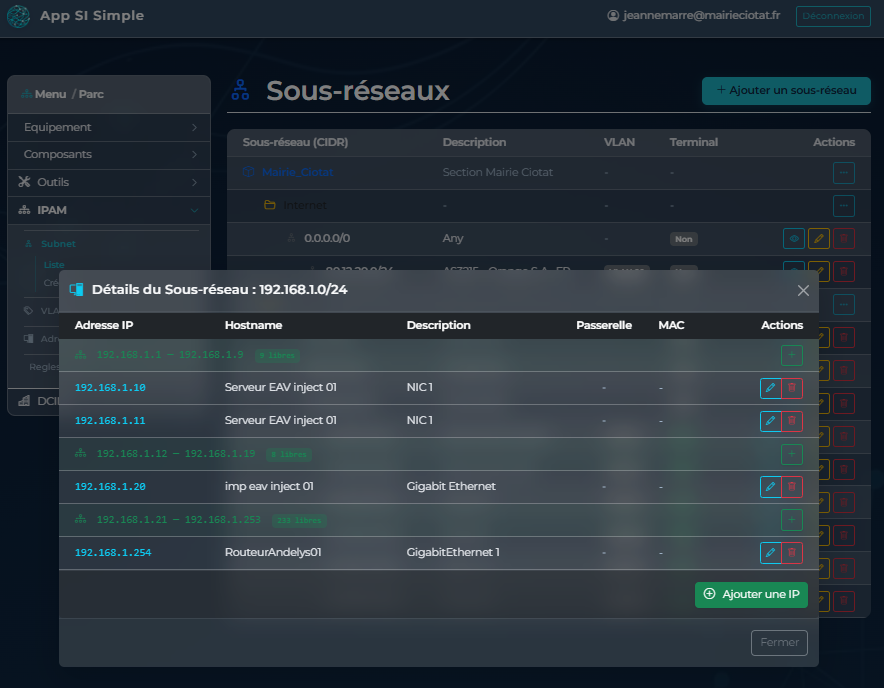This screenshot has height=688, width=884.
Task: Open IP address 192.168.1.11 link
Action: [110, 421]
